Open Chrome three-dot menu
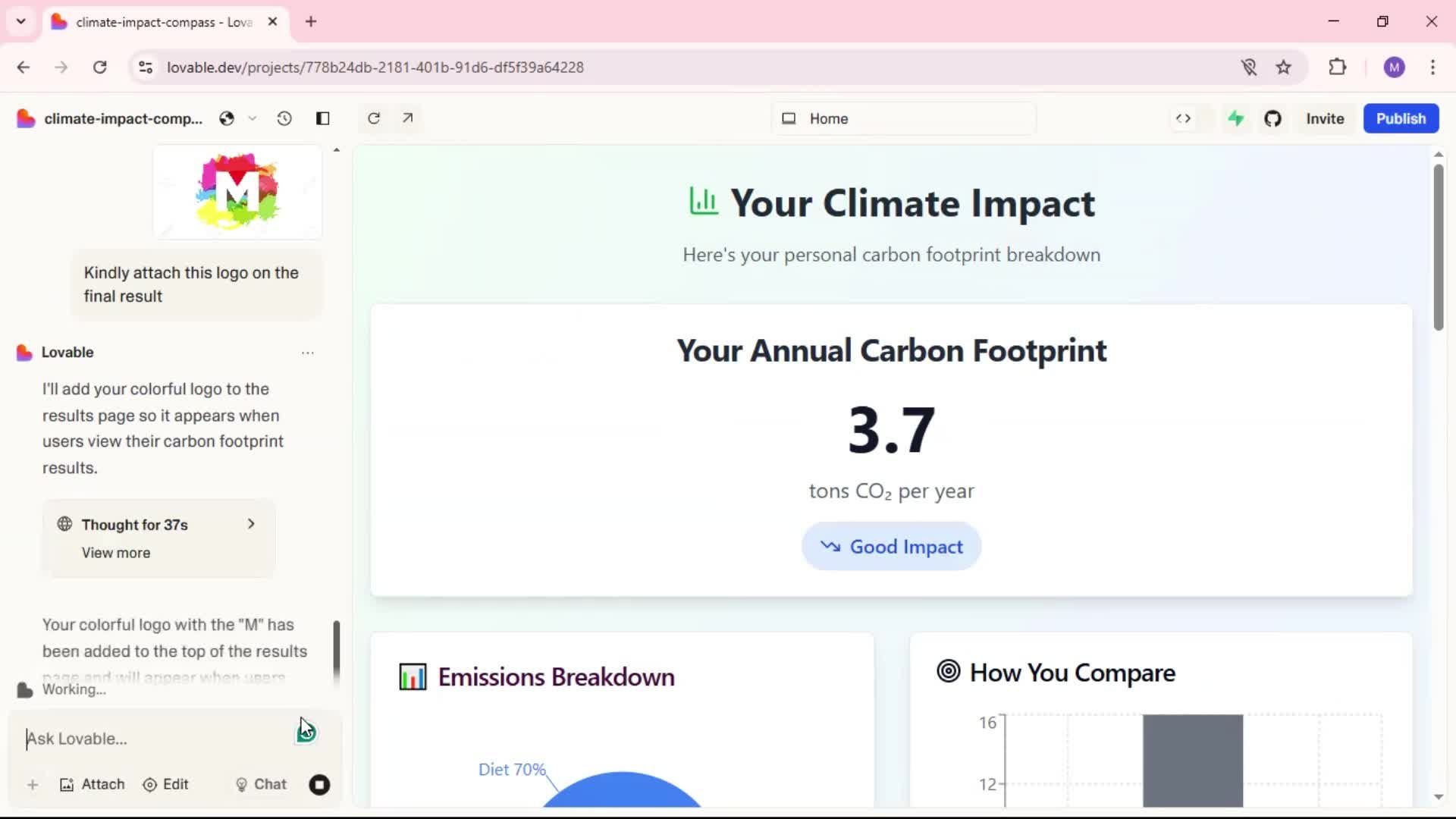This screenshot has height=819, width=1456. [1432, 67]
